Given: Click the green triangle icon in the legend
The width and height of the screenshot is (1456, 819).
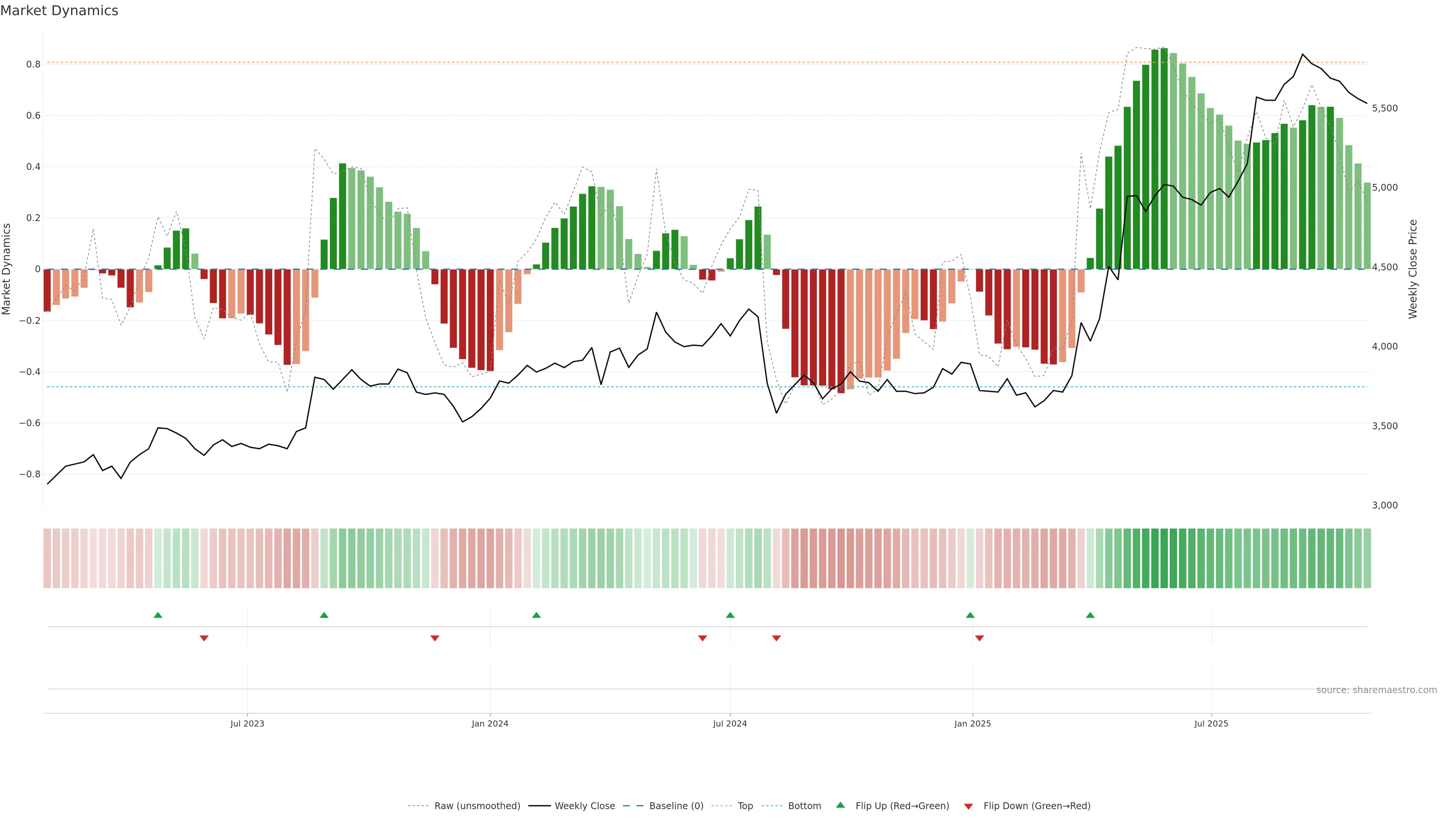Looking at the screenshot, I should coord(841,805).
